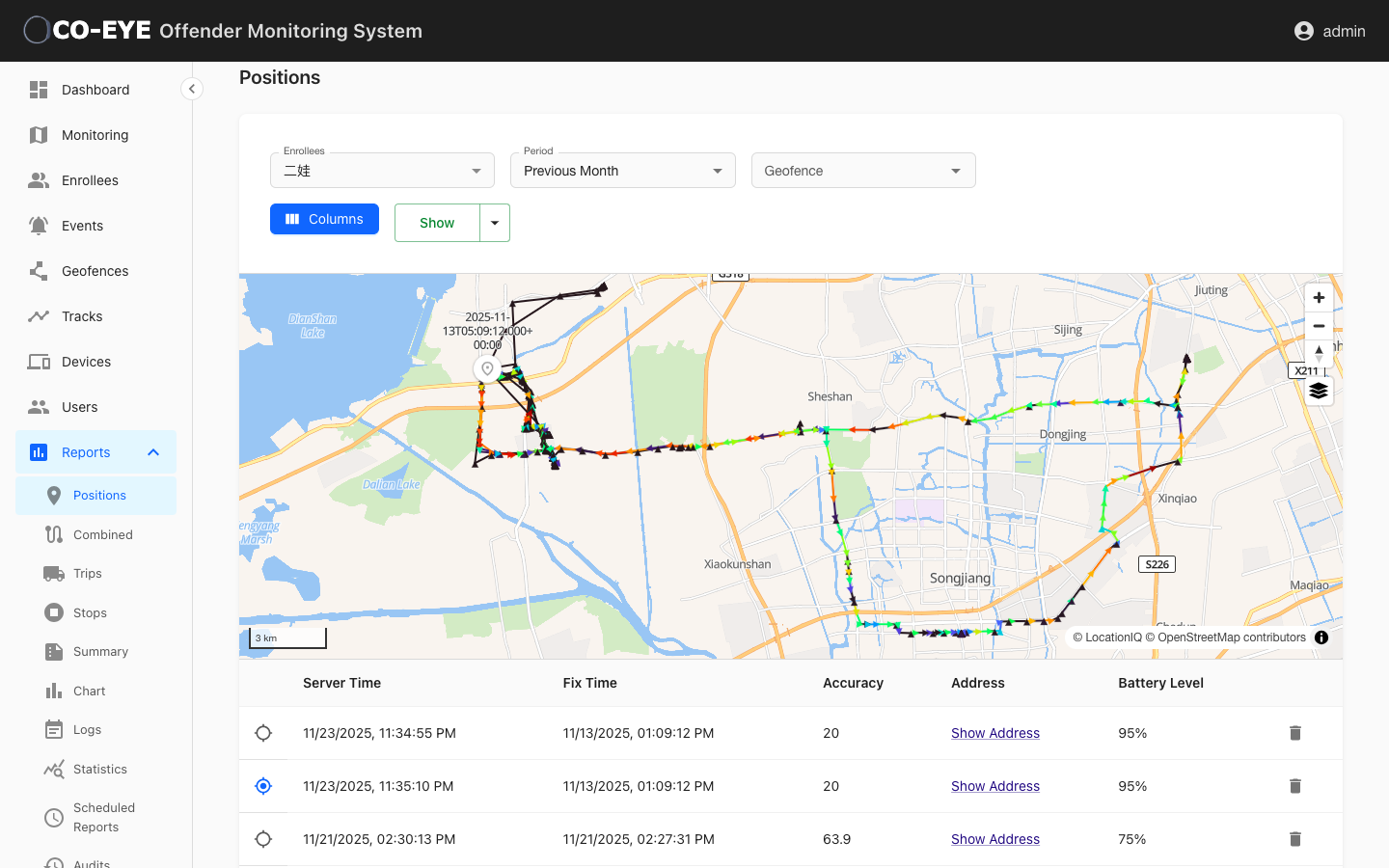Screen dimensions: 1389x868
Task: Open the map layers switcher
Action: click(x=1319, y=391)
